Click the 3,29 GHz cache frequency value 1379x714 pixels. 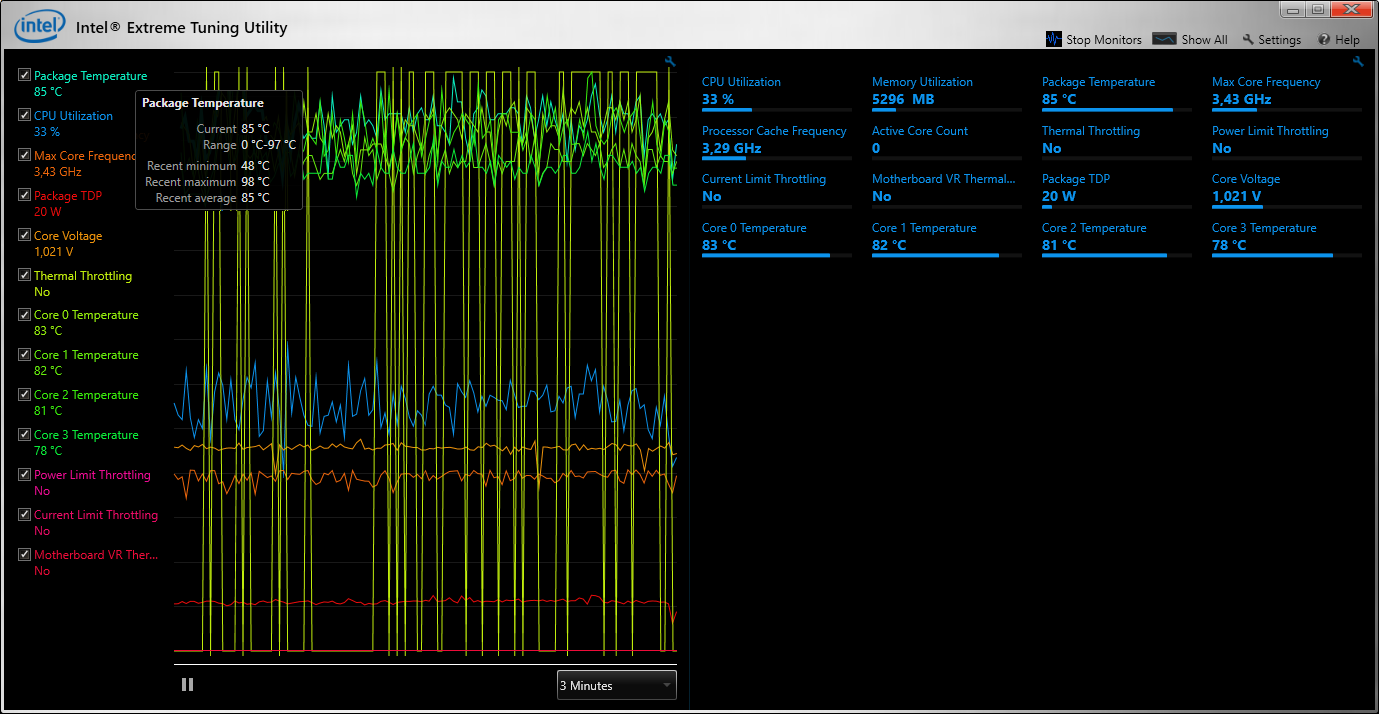point(731,148)
